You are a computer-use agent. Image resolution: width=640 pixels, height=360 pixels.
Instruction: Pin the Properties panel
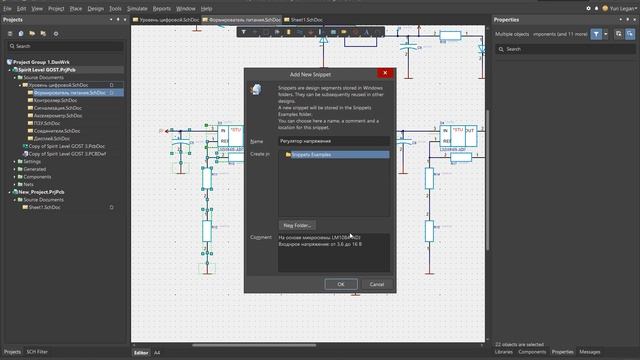click(627, 20)
